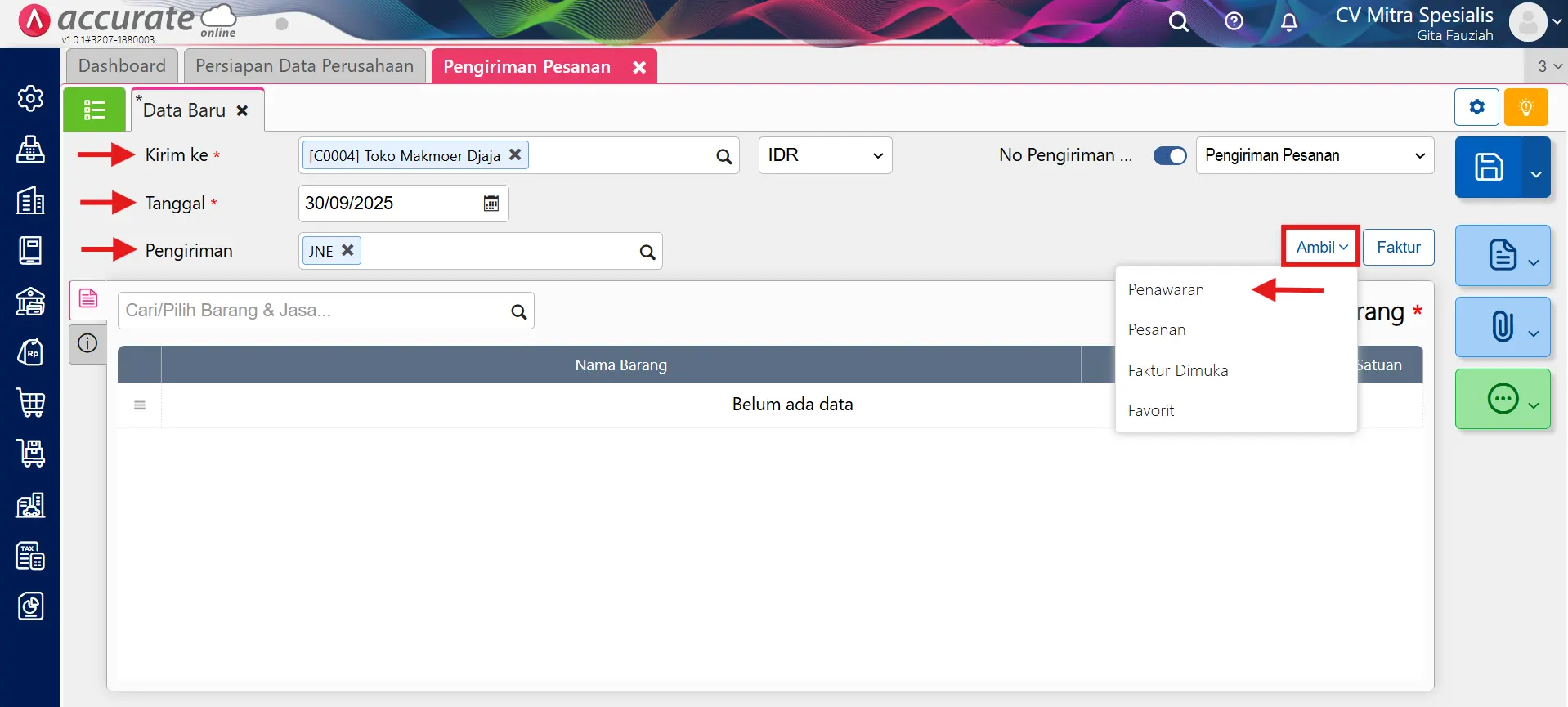This screenshot has width=1568, height=707.
Task: Choose Faktur Dimuka from the menu
Action: tap(1177, 370)
